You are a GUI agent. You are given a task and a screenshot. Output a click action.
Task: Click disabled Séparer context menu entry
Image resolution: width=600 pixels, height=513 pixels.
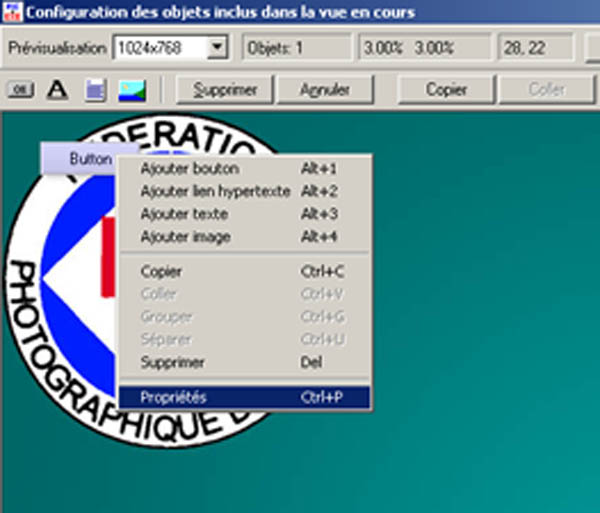[x=245, y=339]
